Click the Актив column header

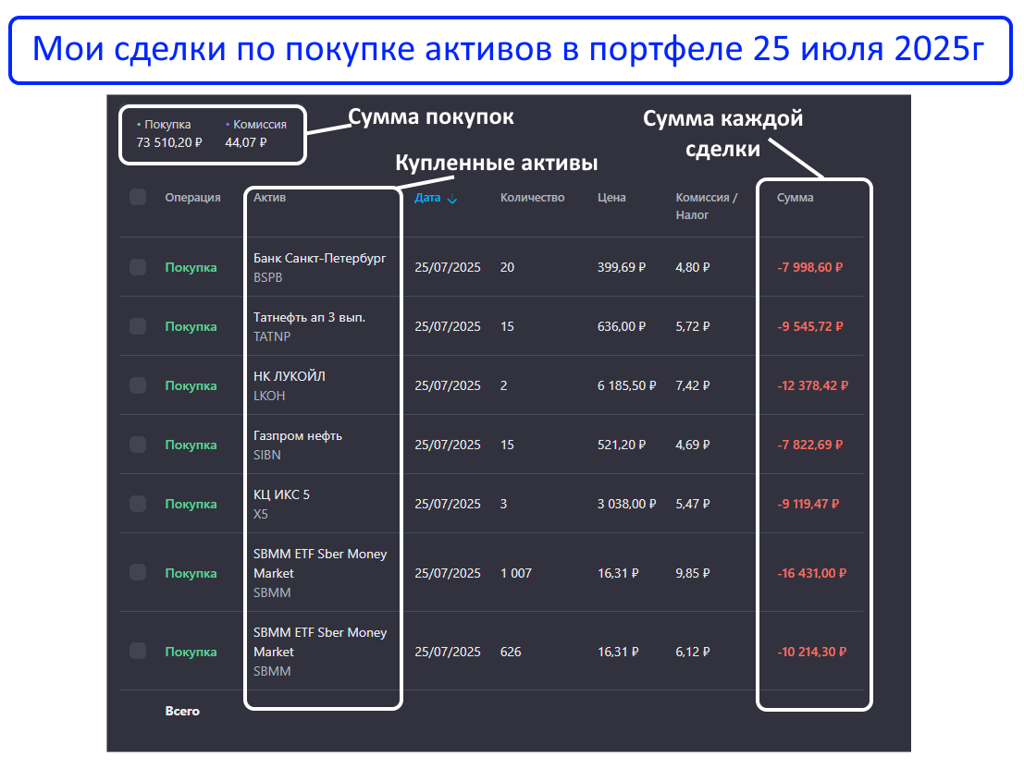269,198
